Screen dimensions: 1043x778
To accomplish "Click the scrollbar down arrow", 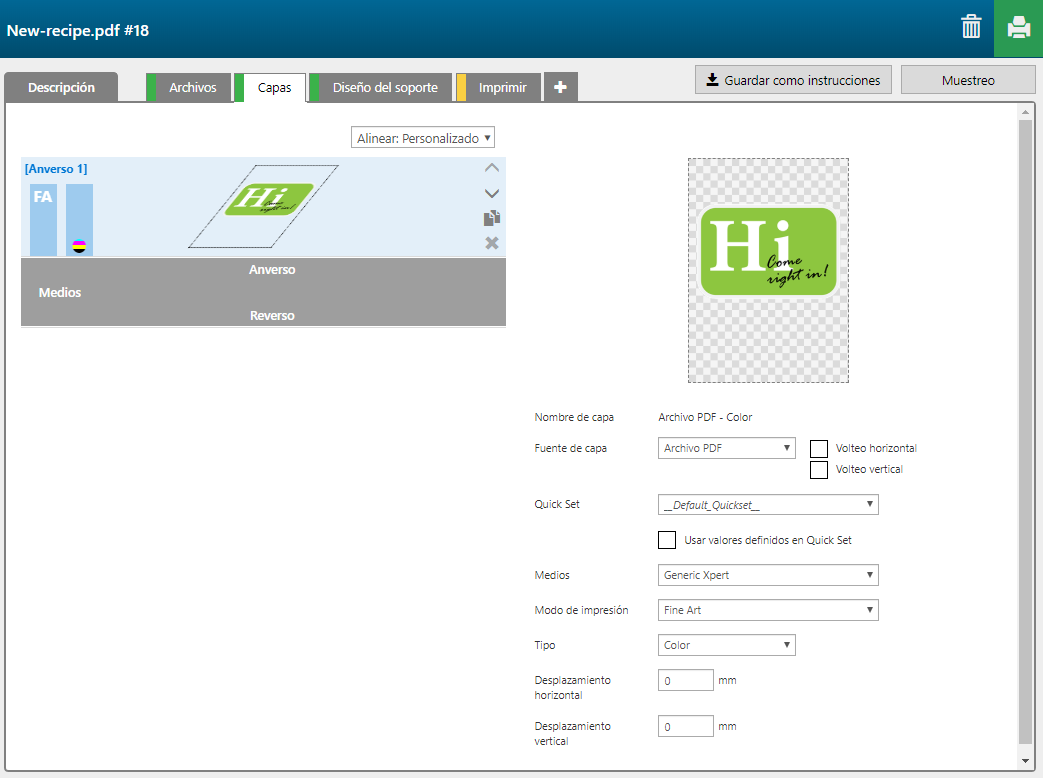I will (1025, 761).
